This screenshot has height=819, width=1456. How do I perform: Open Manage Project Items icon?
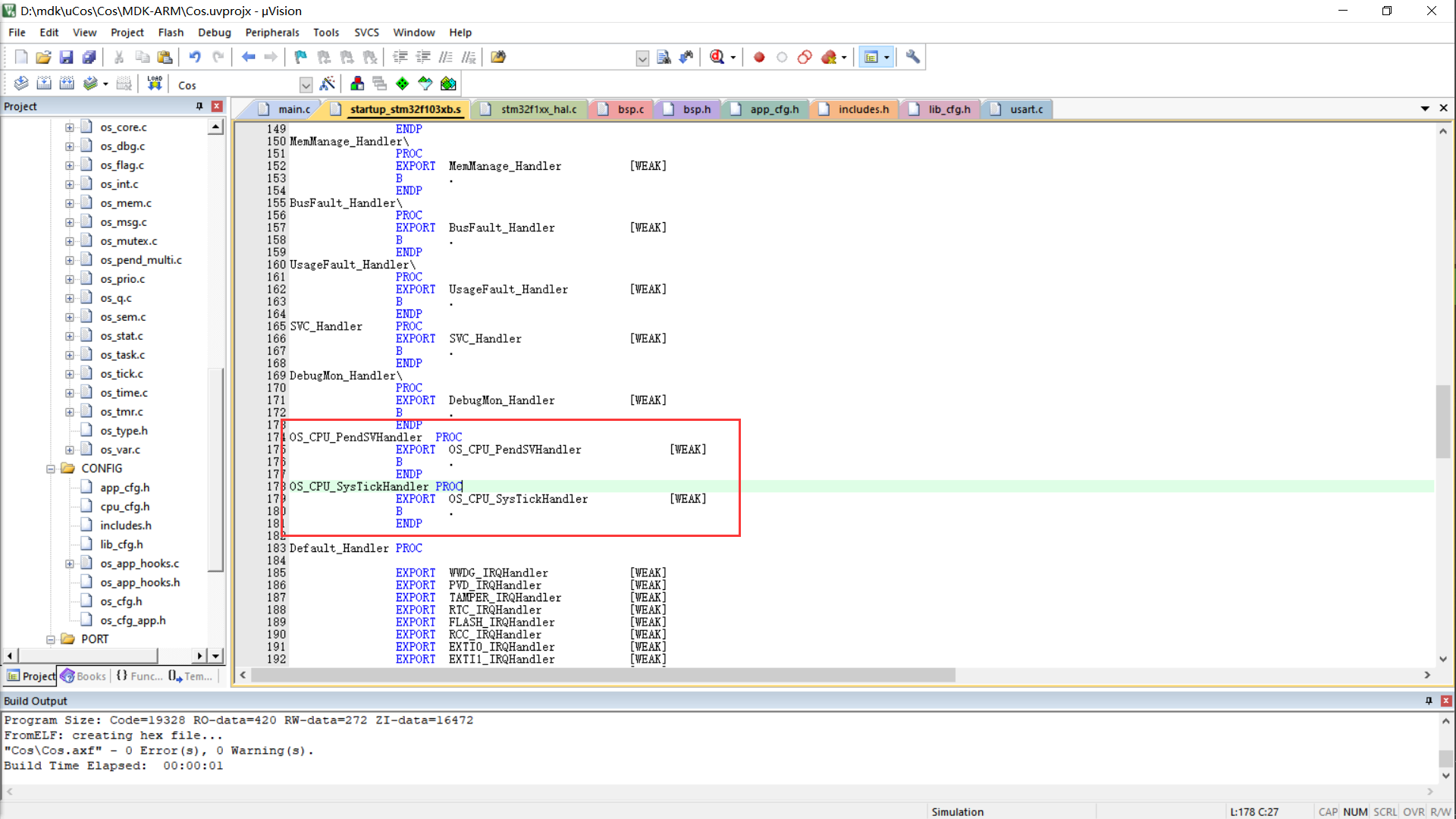pyautogui.click(x=357, y=83)
